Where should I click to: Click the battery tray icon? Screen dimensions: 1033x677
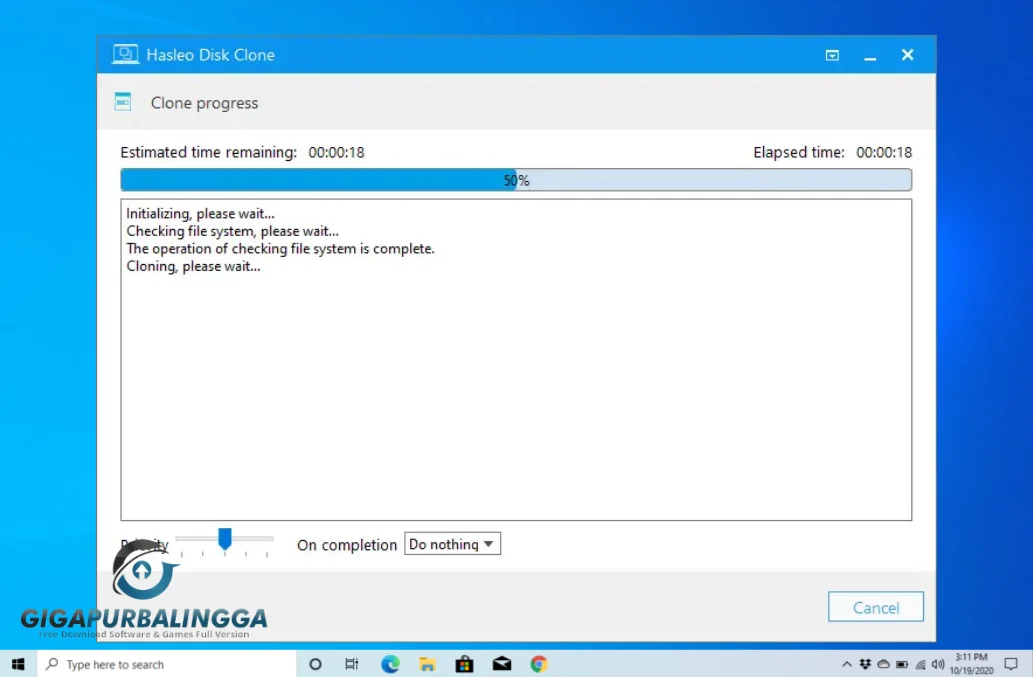click(x=902, y=664)
